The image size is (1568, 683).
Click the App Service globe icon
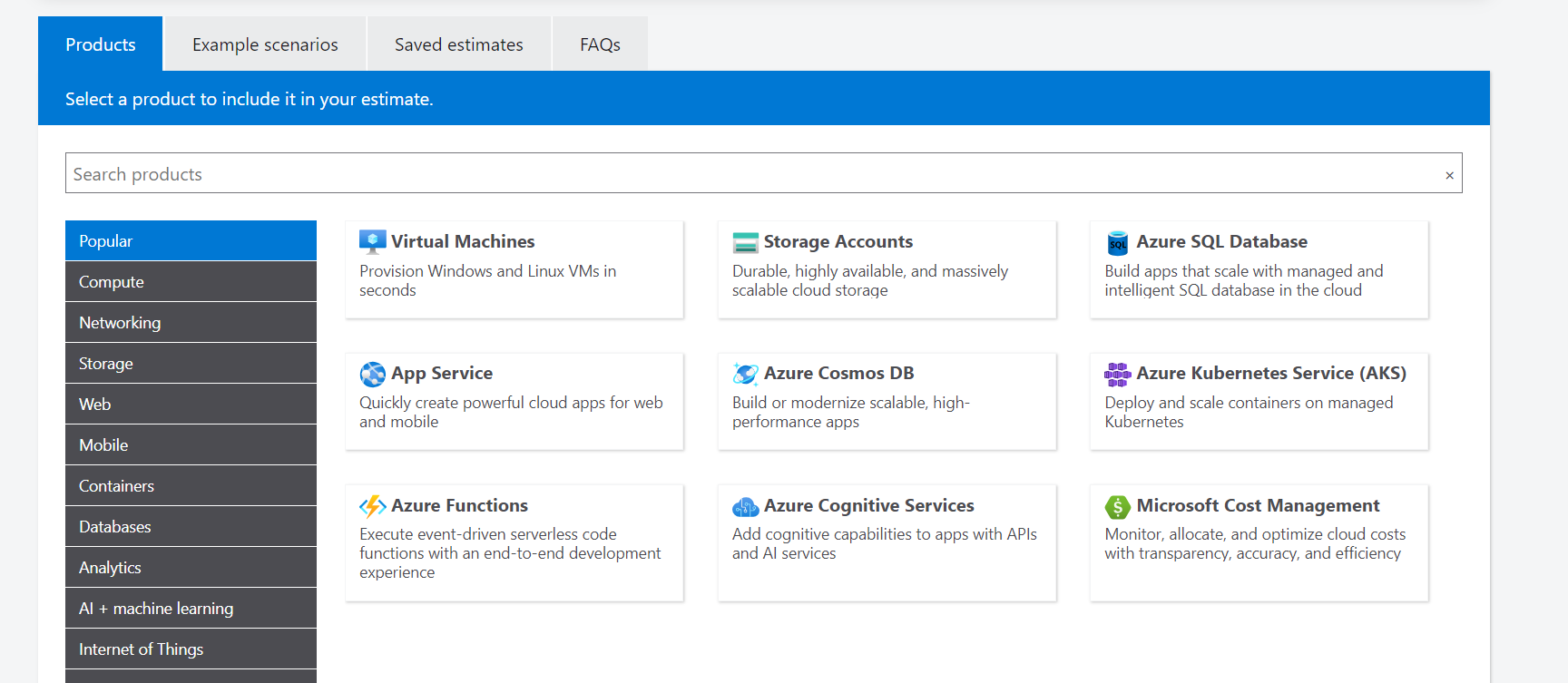click(x=372, y=374)
